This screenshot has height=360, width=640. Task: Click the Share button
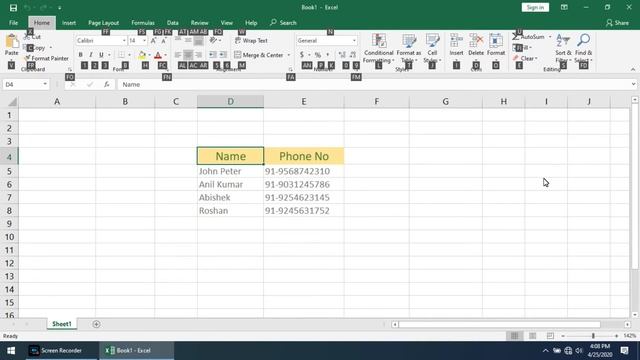click(x=618, y=23)
